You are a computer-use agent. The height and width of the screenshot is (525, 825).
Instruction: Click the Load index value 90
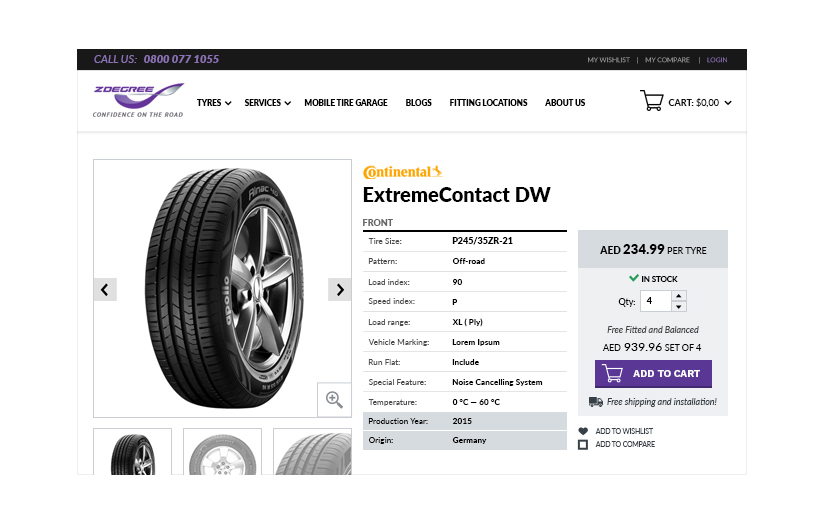[x=457, y=282]
